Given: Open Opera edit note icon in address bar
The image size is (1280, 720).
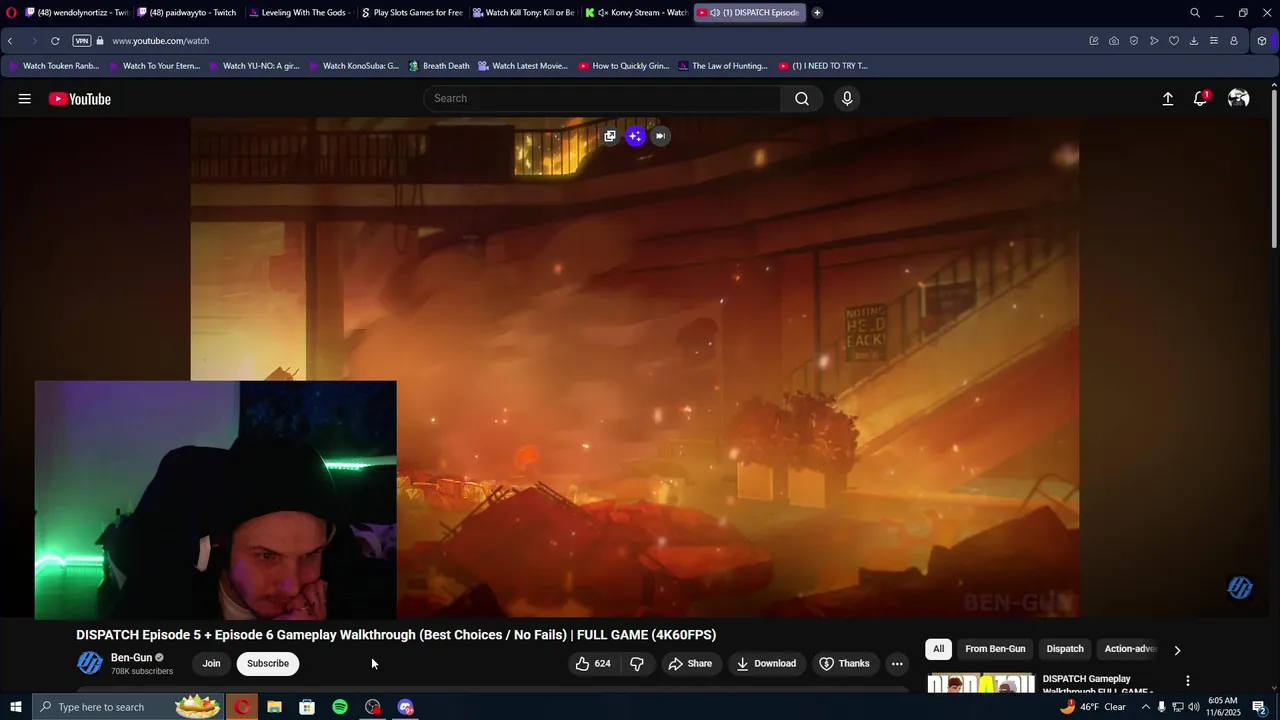Looking at the screenshot, I should [1094, 41].
